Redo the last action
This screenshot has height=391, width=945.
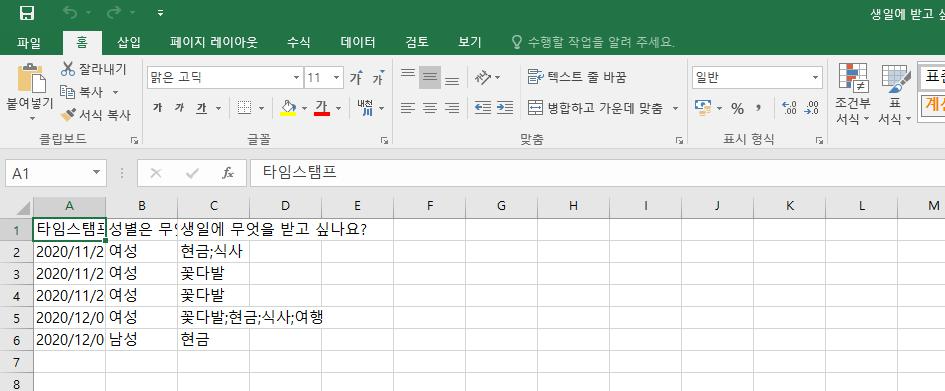pos(114,13)
